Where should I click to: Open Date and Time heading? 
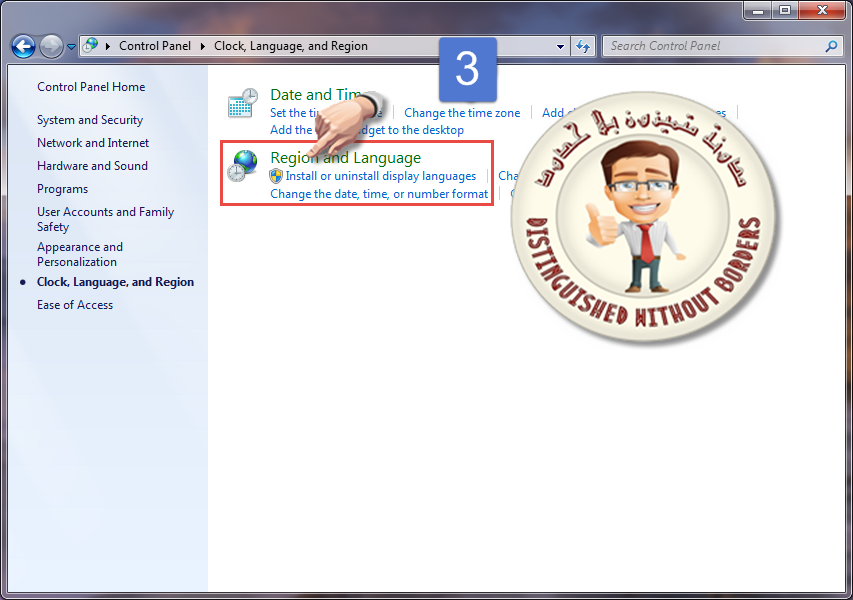[x=316, y=95]
